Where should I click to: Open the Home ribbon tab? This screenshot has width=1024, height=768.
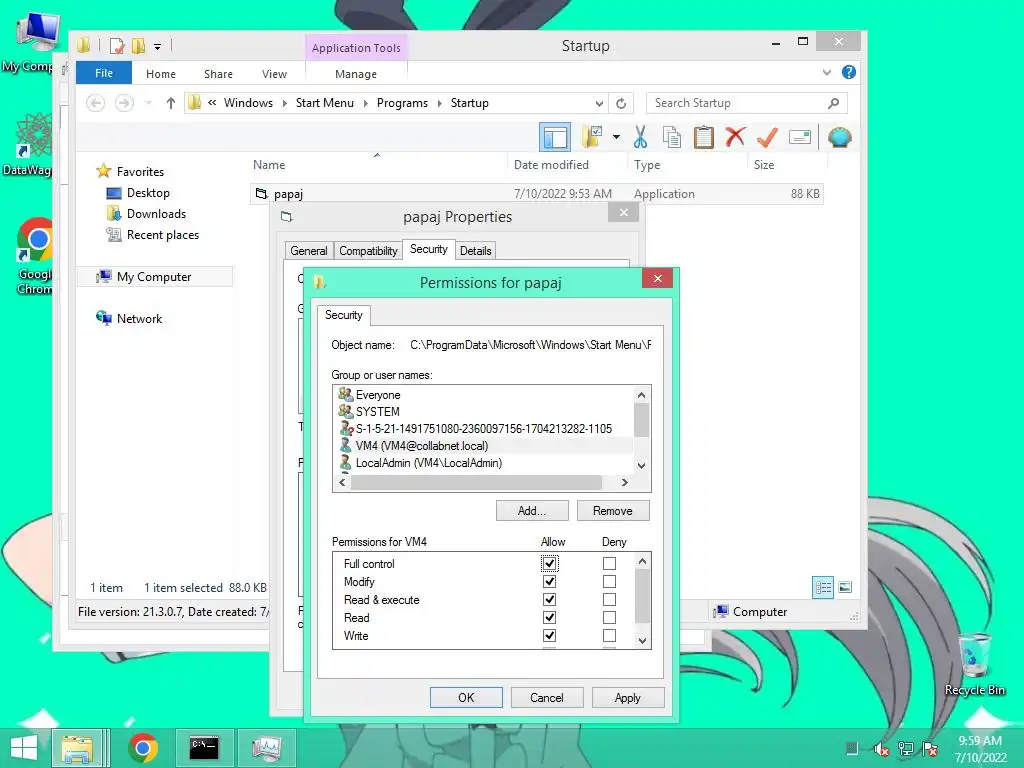tap(161, 74)
